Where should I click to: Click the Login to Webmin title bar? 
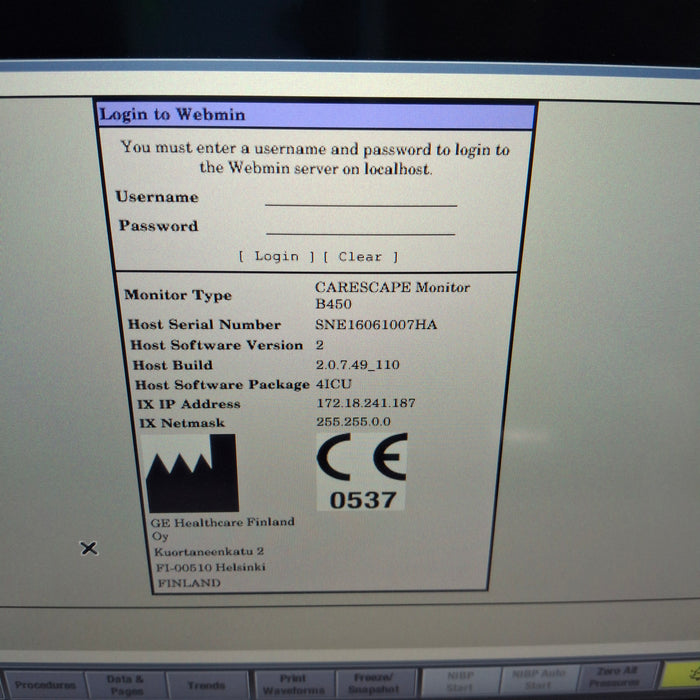316,115
